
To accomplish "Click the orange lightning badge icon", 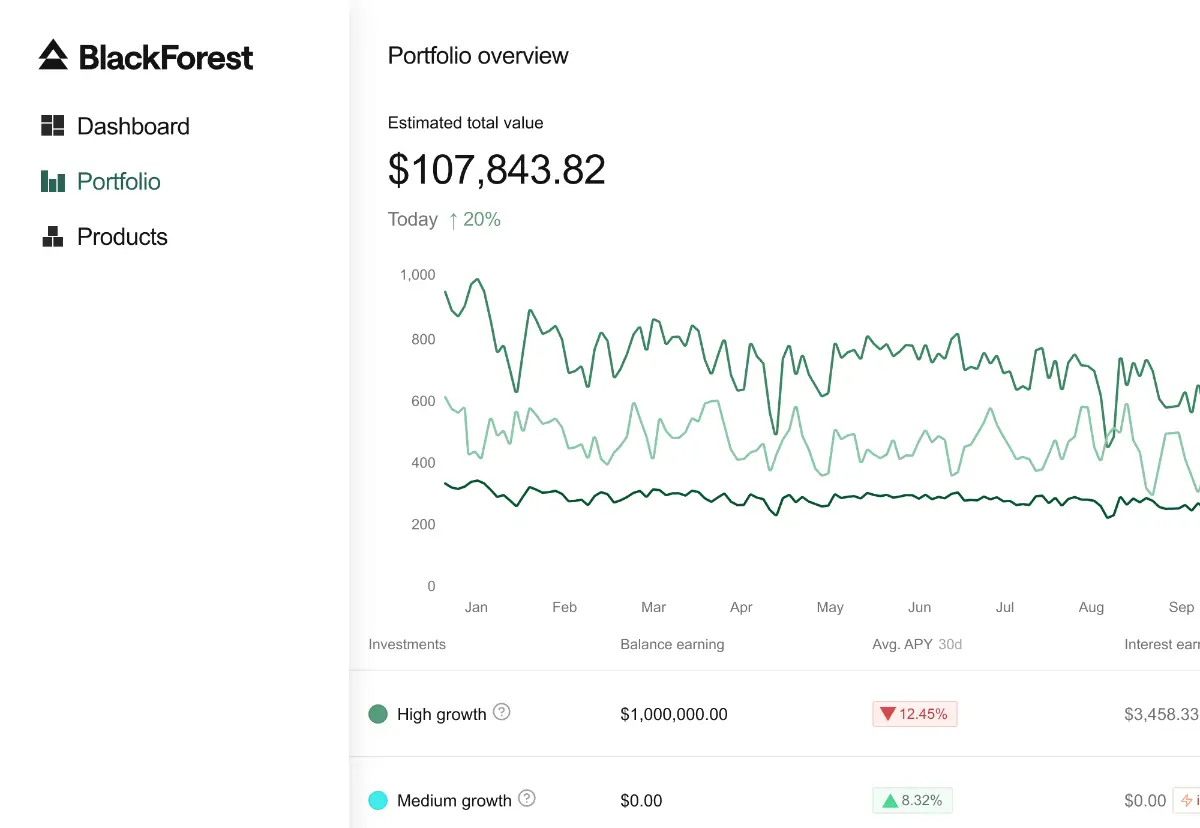I will click(x=1188, y=800).
